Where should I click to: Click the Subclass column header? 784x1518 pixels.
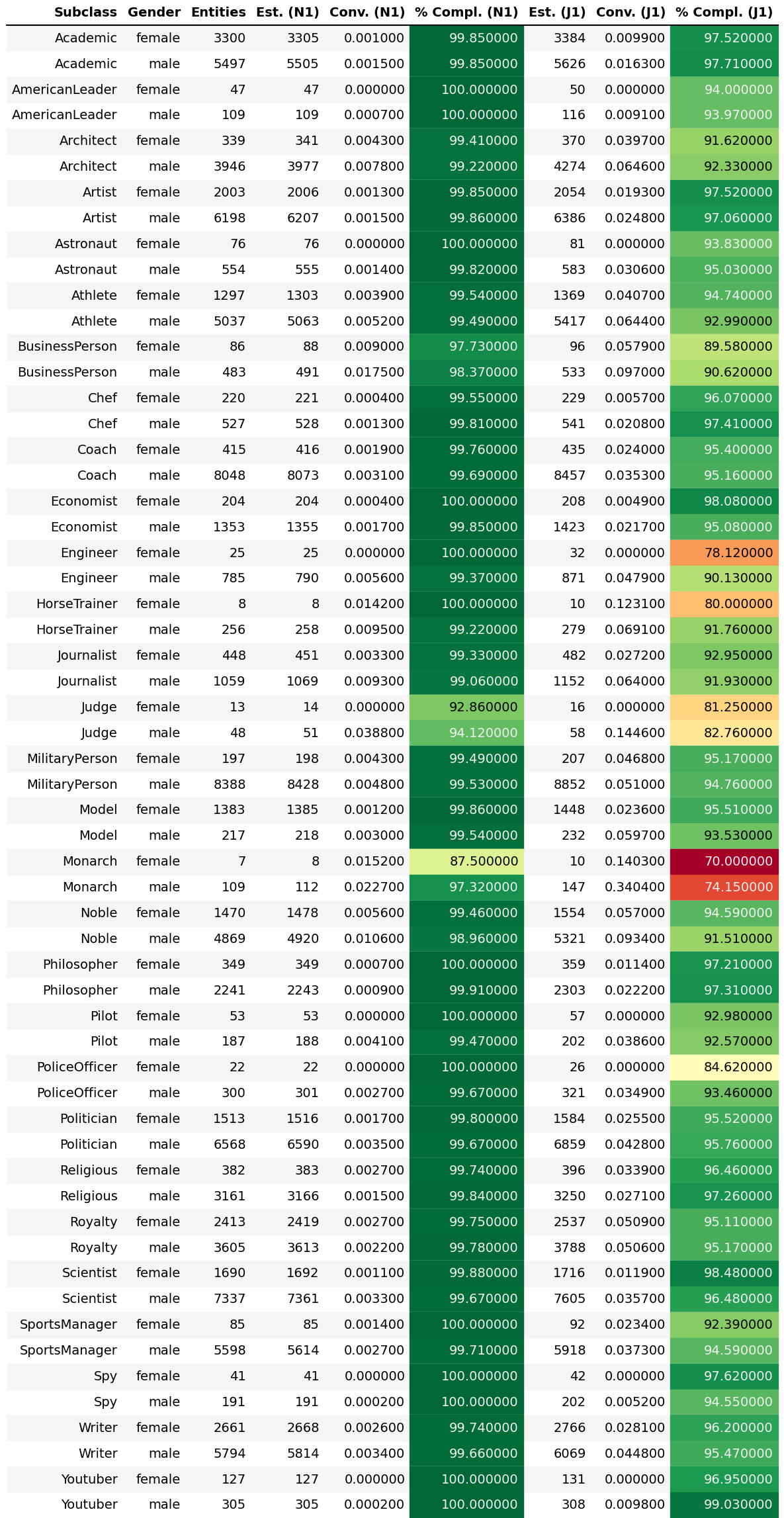point(85,12)
